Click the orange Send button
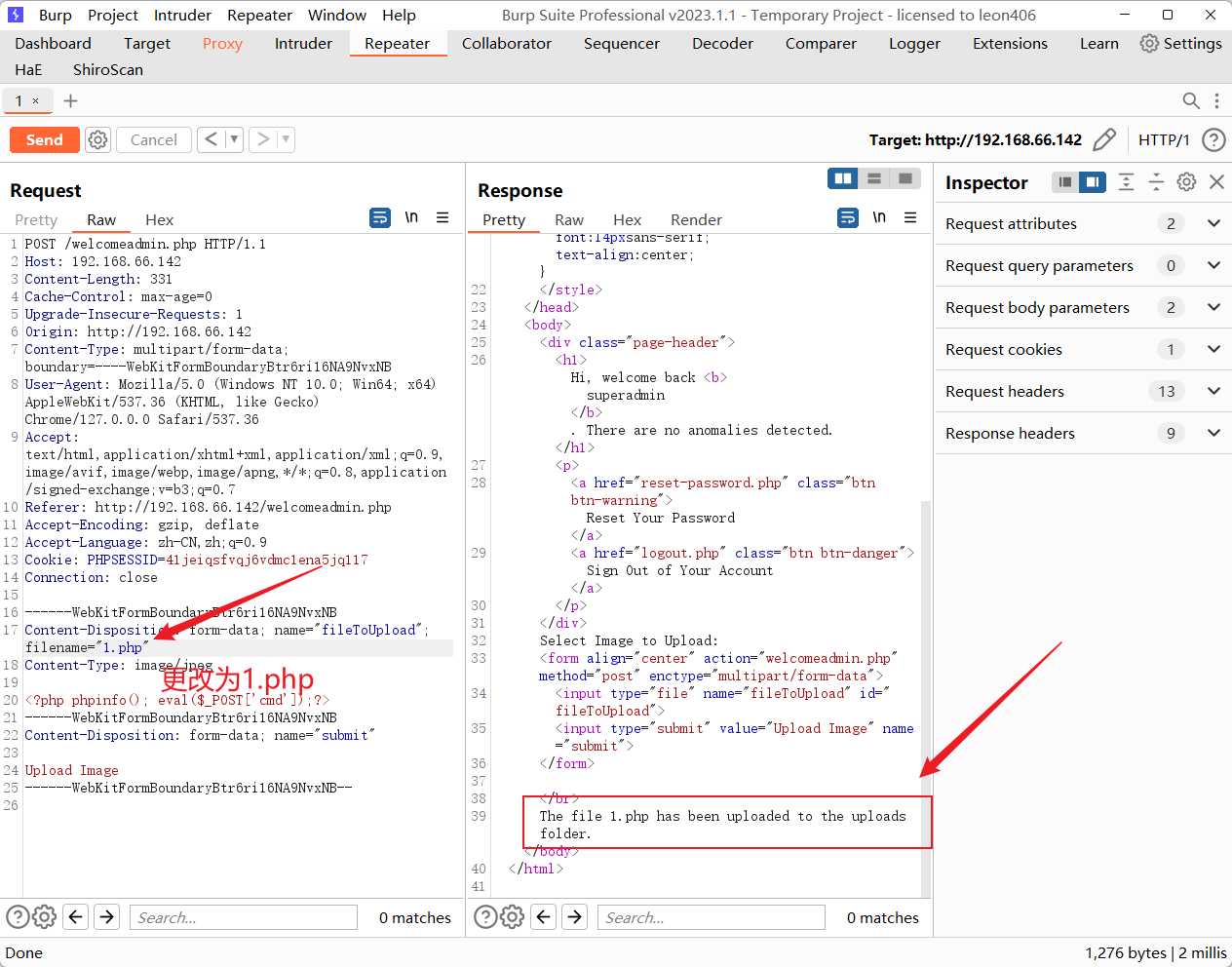 (44, 139)
